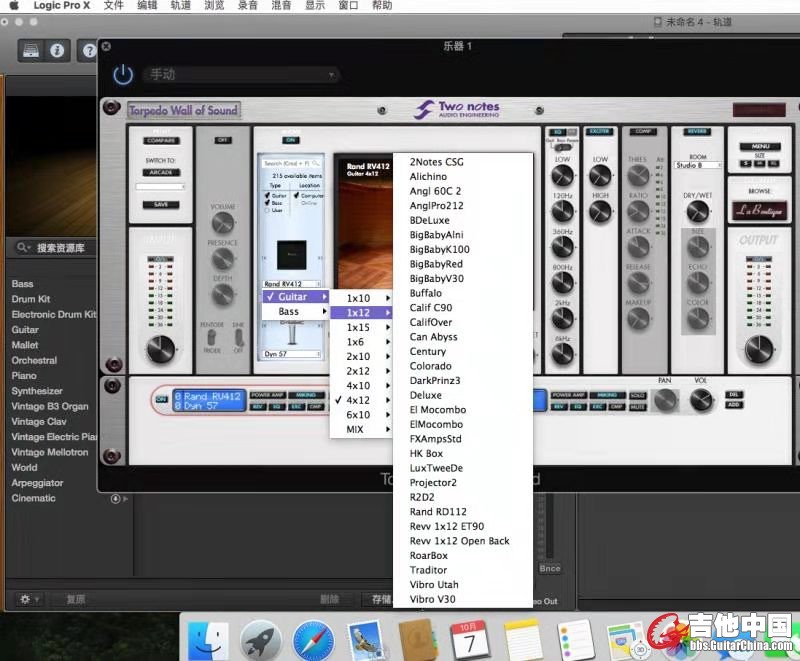Click the library gear settings icon
This screenshot has width=800, height=661.
point(26,599)
